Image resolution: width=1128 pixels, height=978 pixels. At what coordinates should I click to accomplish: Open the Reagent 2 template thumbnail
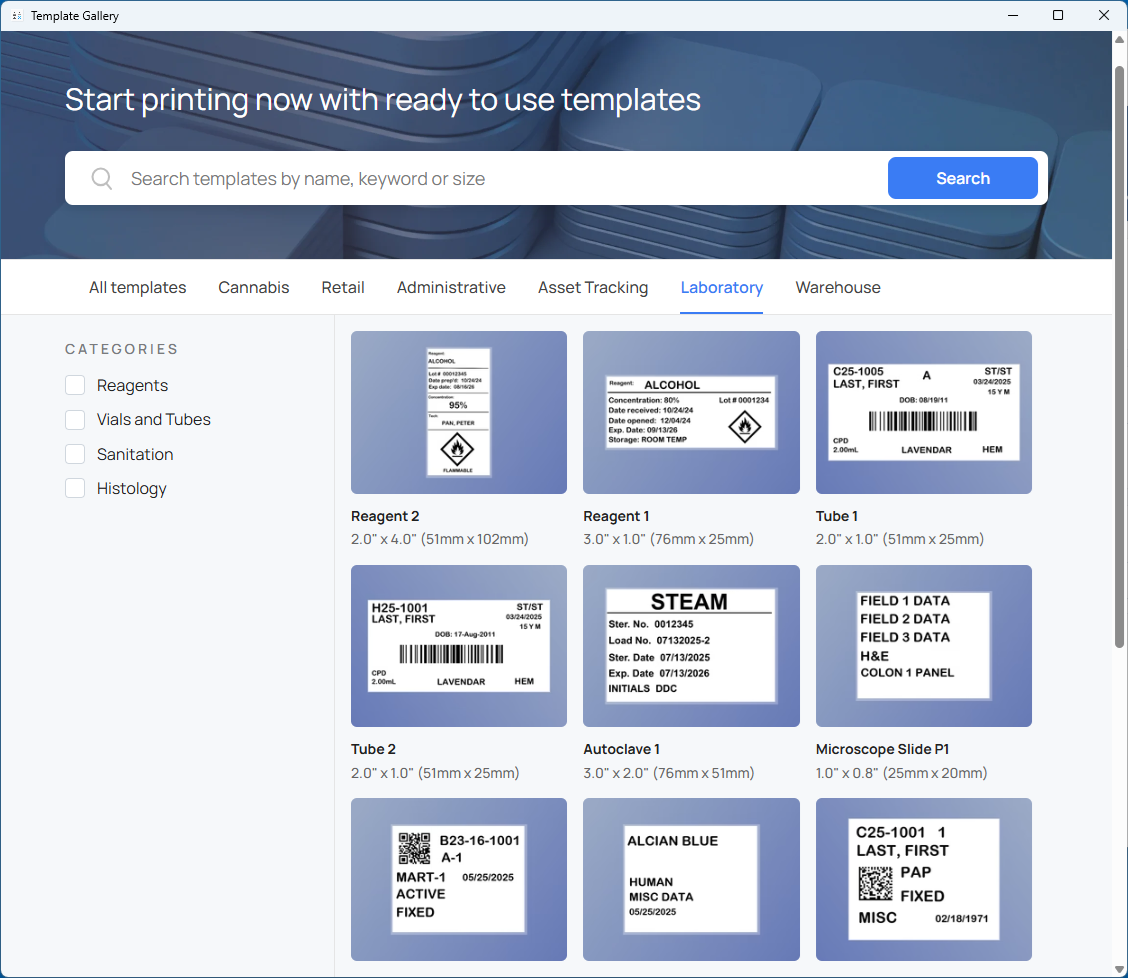click(x=459, y=412)
